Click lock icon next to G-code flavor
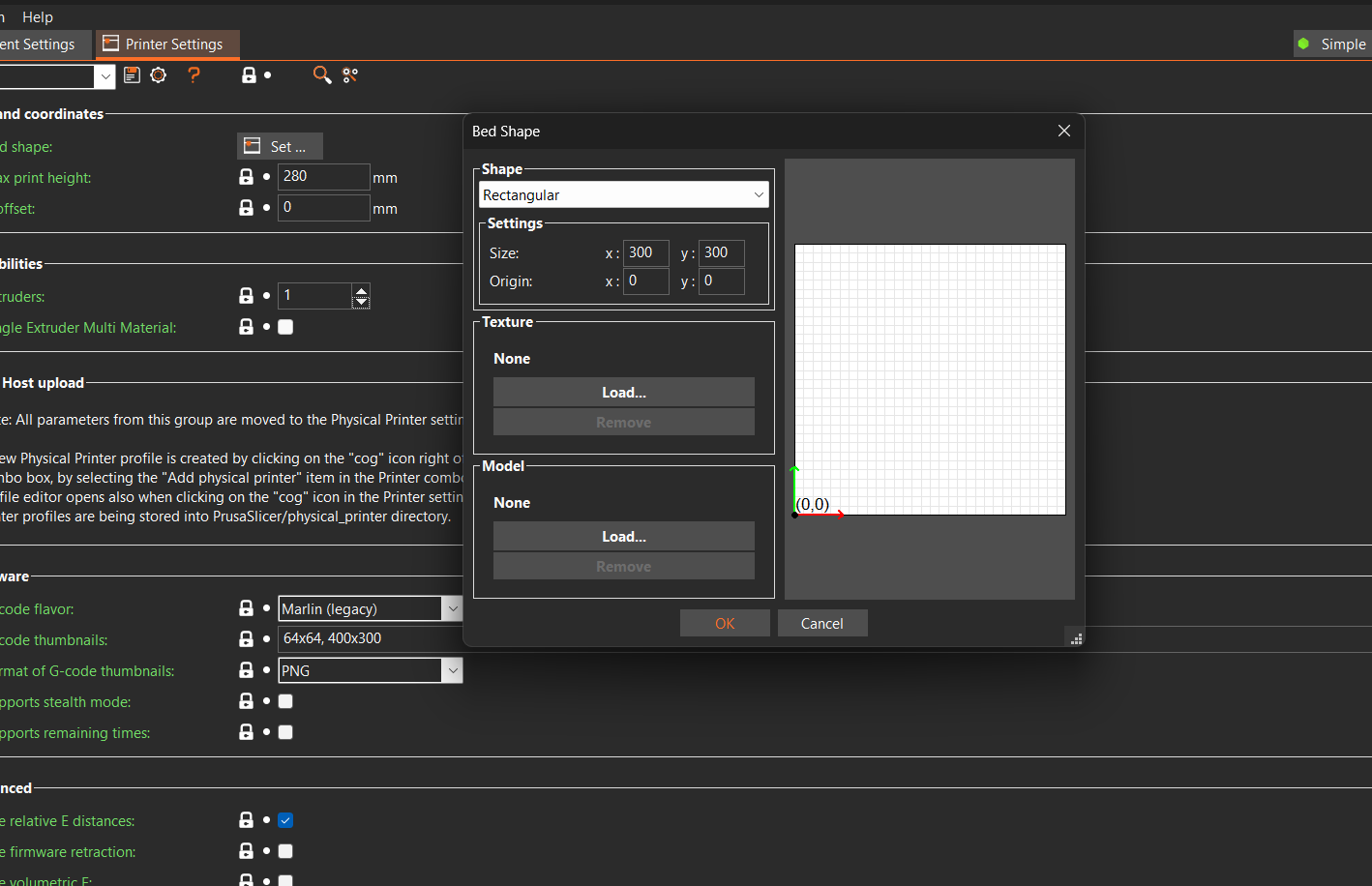 pyautogui.click(x=246, y=608)
